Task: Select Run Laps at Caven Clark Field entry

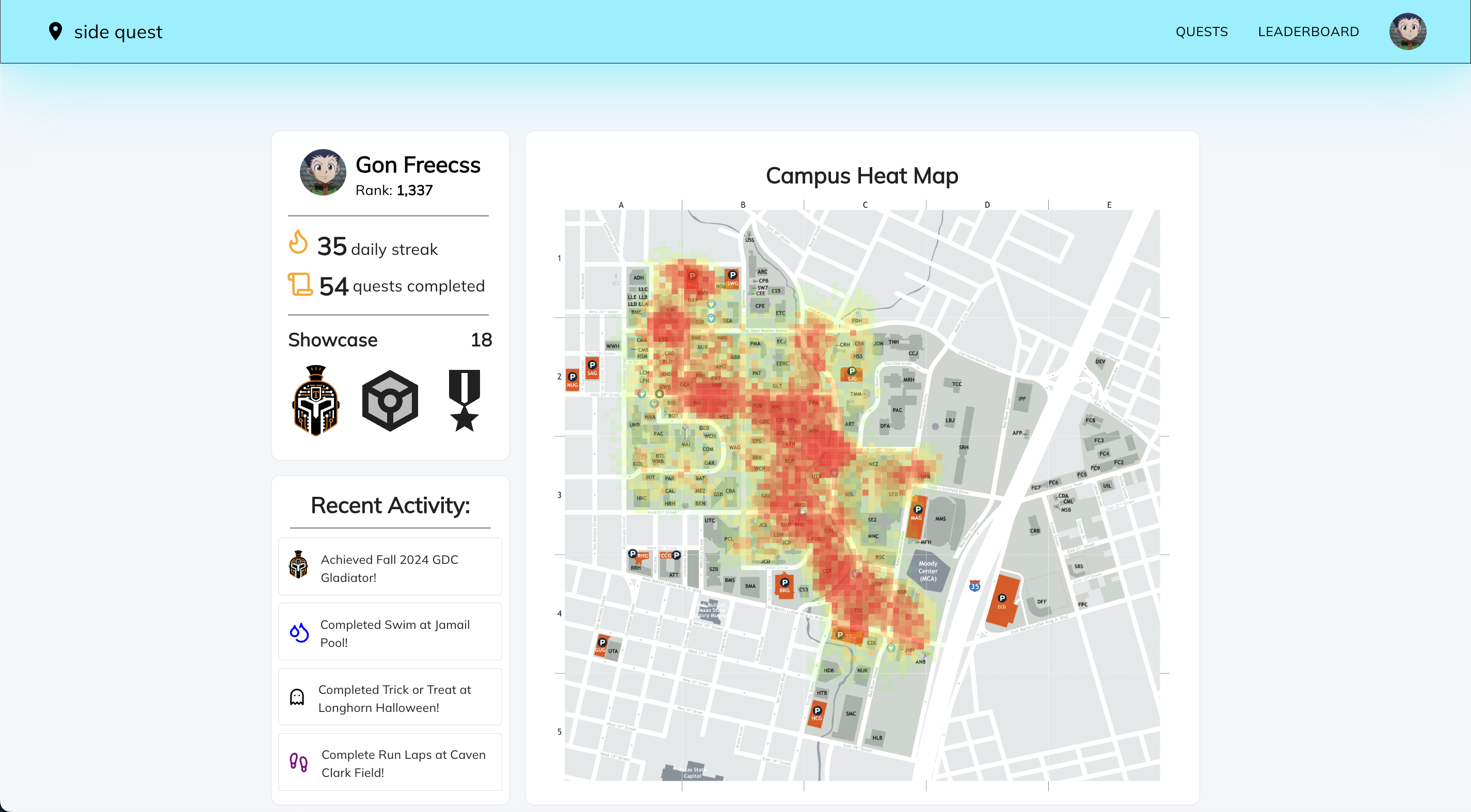Action: point(403,763)
